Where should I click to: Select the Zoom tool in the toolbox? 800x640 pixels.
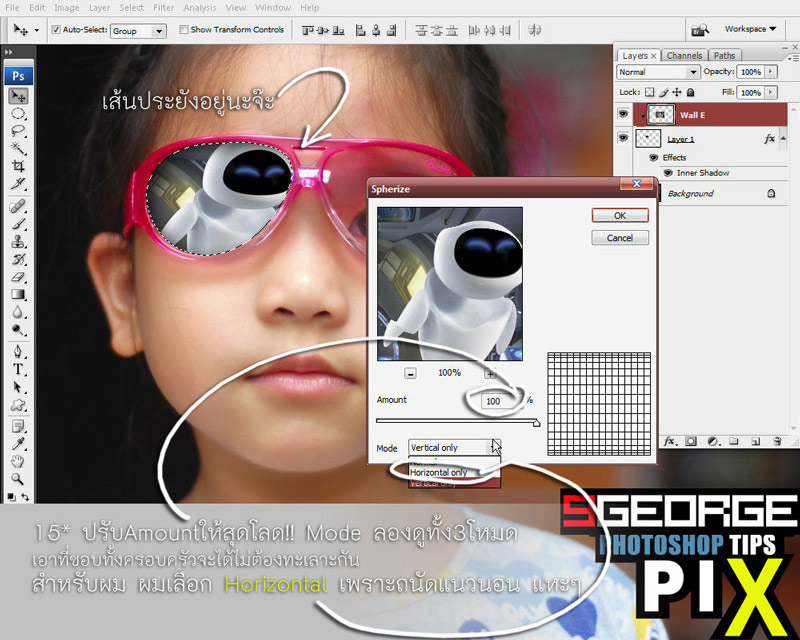[19, 479]
